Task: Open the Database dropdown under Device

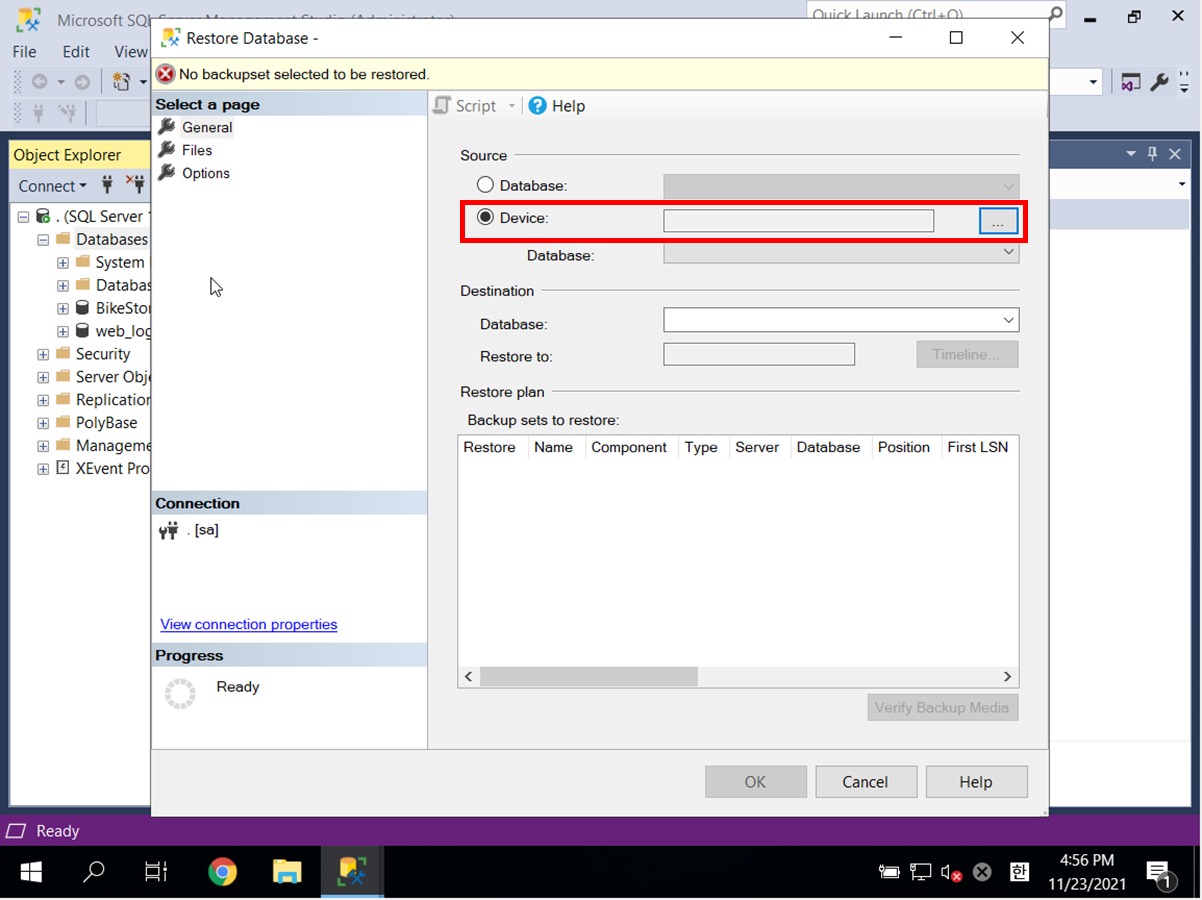Action: tap(1008, 253)
